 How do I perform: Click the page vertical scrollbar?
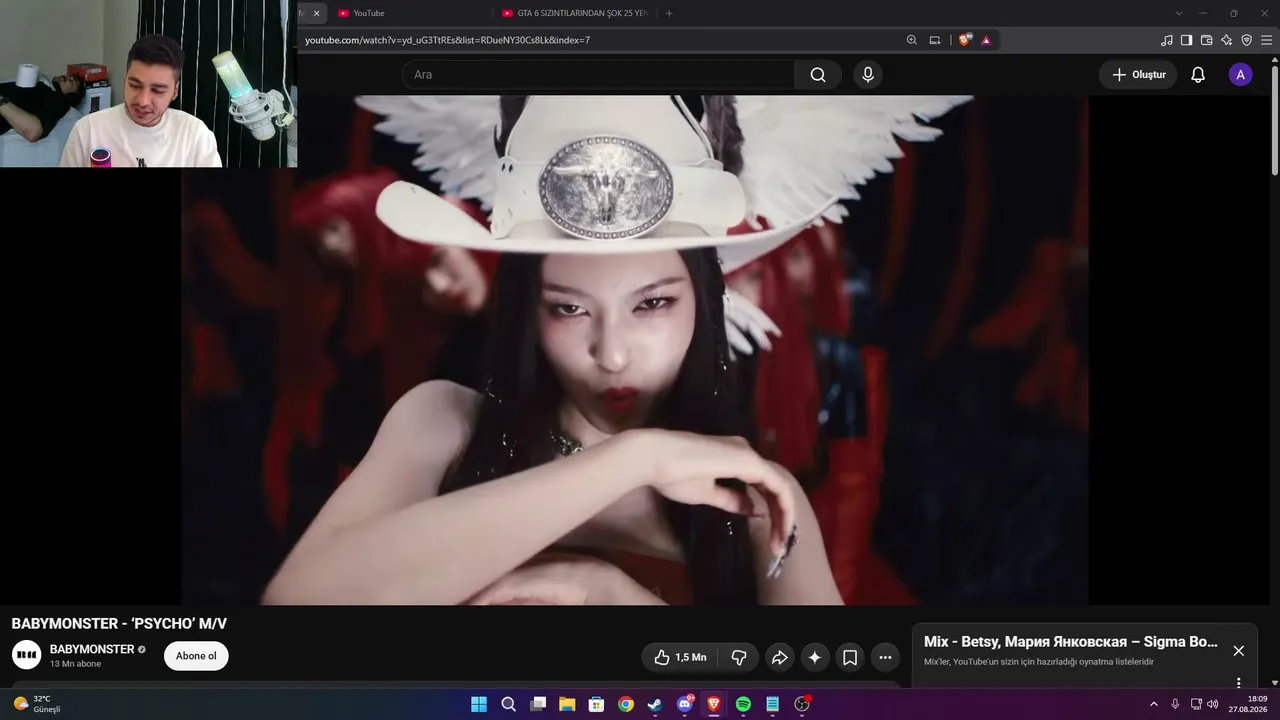tap(1274, 118)
